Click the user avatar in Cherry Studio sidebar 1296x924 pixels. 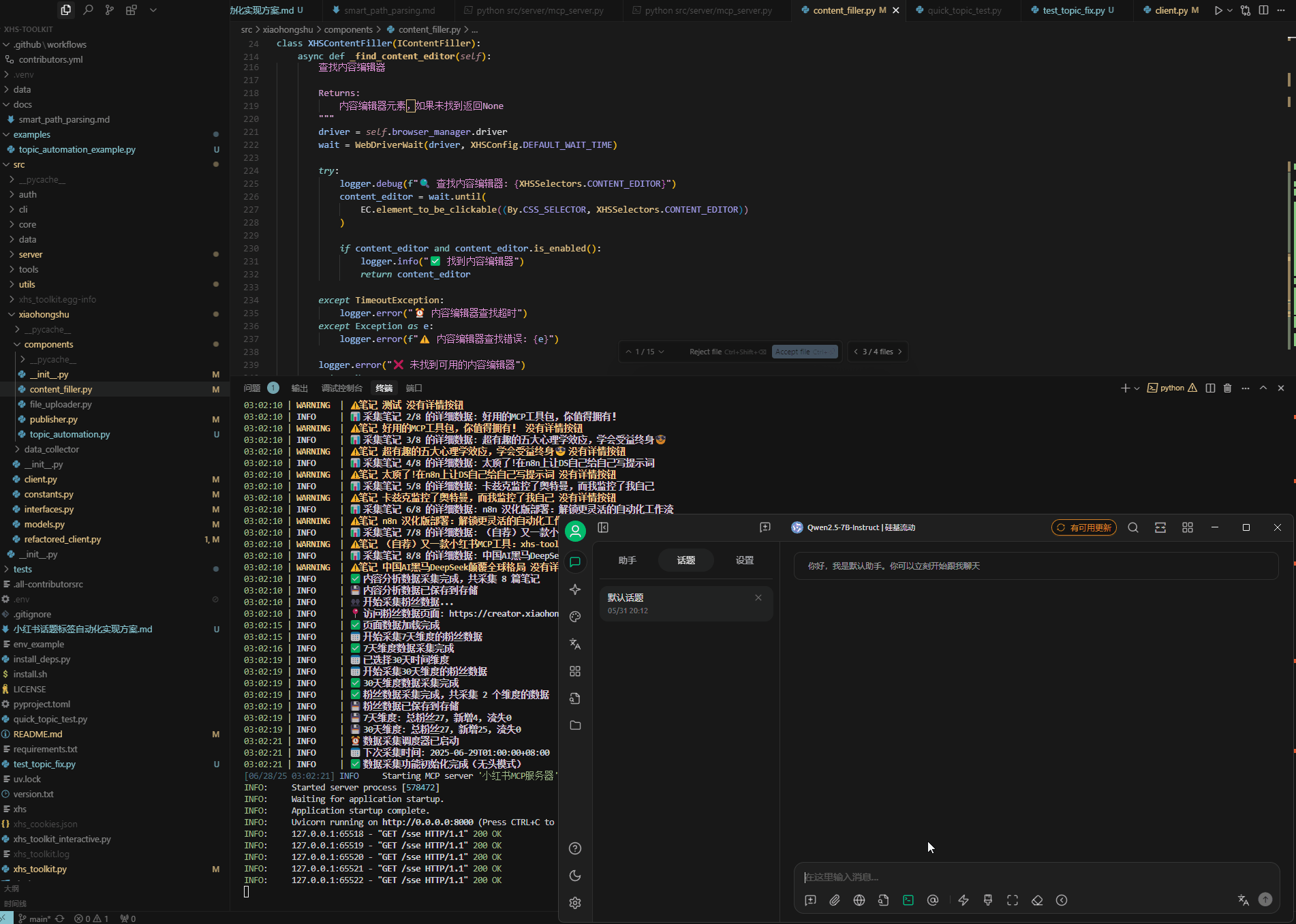point(575,531)
